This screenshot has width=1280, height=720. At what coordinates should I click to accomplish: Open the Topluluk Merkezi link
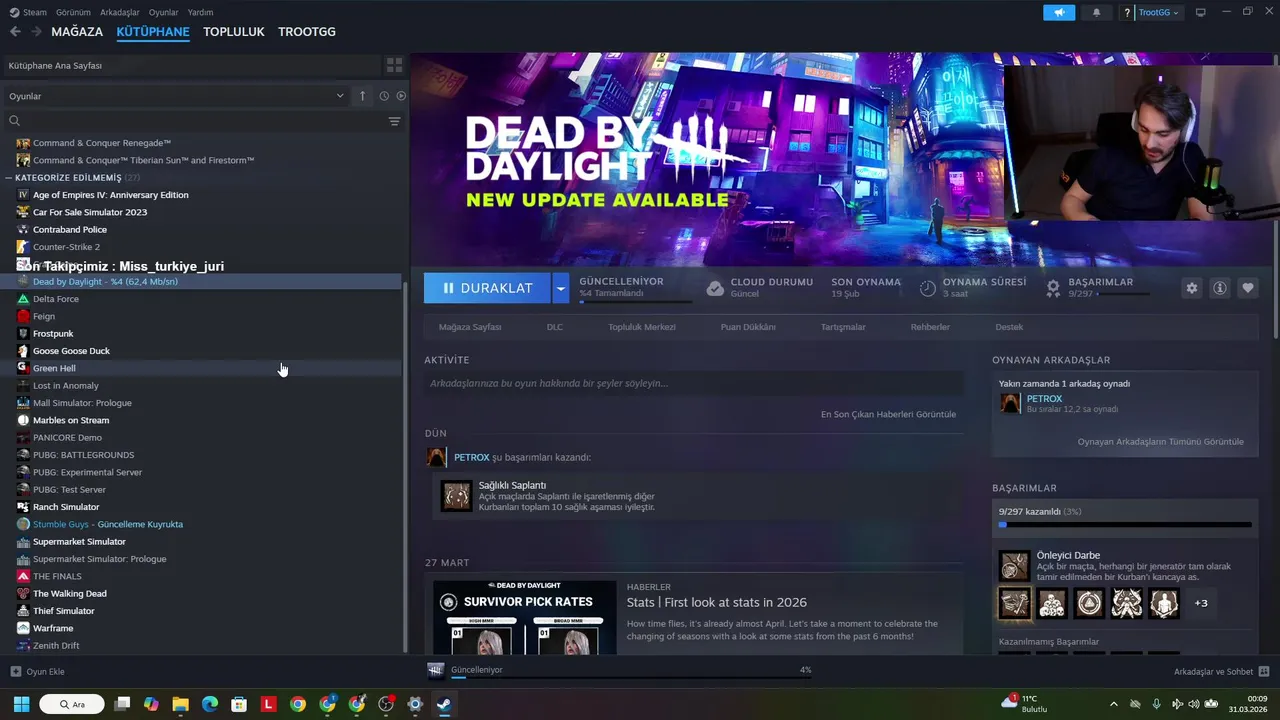pyautogui.click(x=642, y=327)
